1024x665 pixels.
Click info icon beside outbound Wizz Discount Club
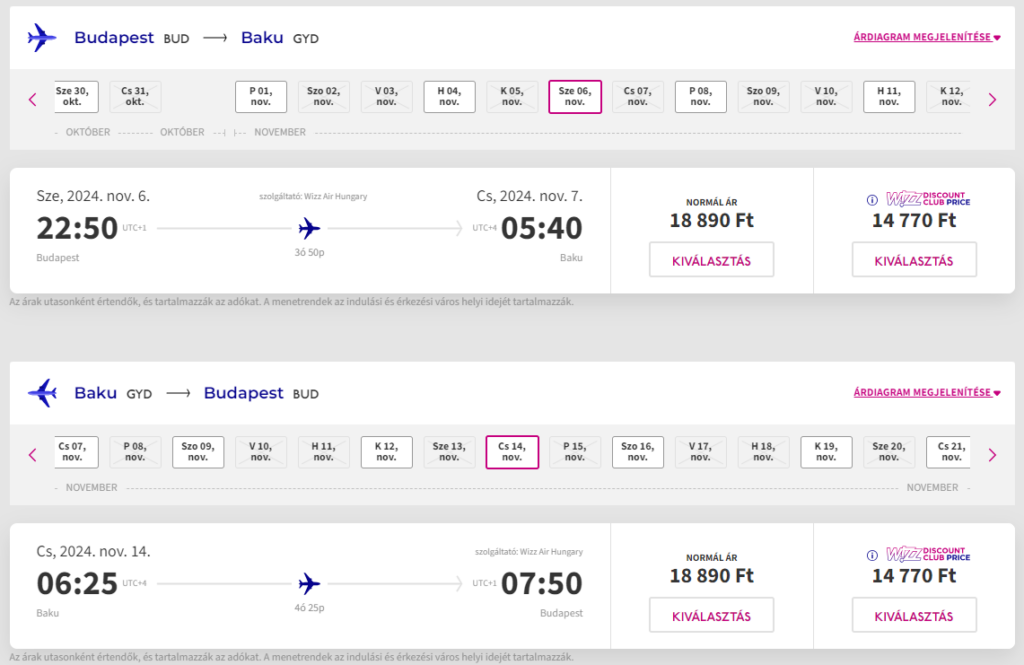(x=873, y=199)
